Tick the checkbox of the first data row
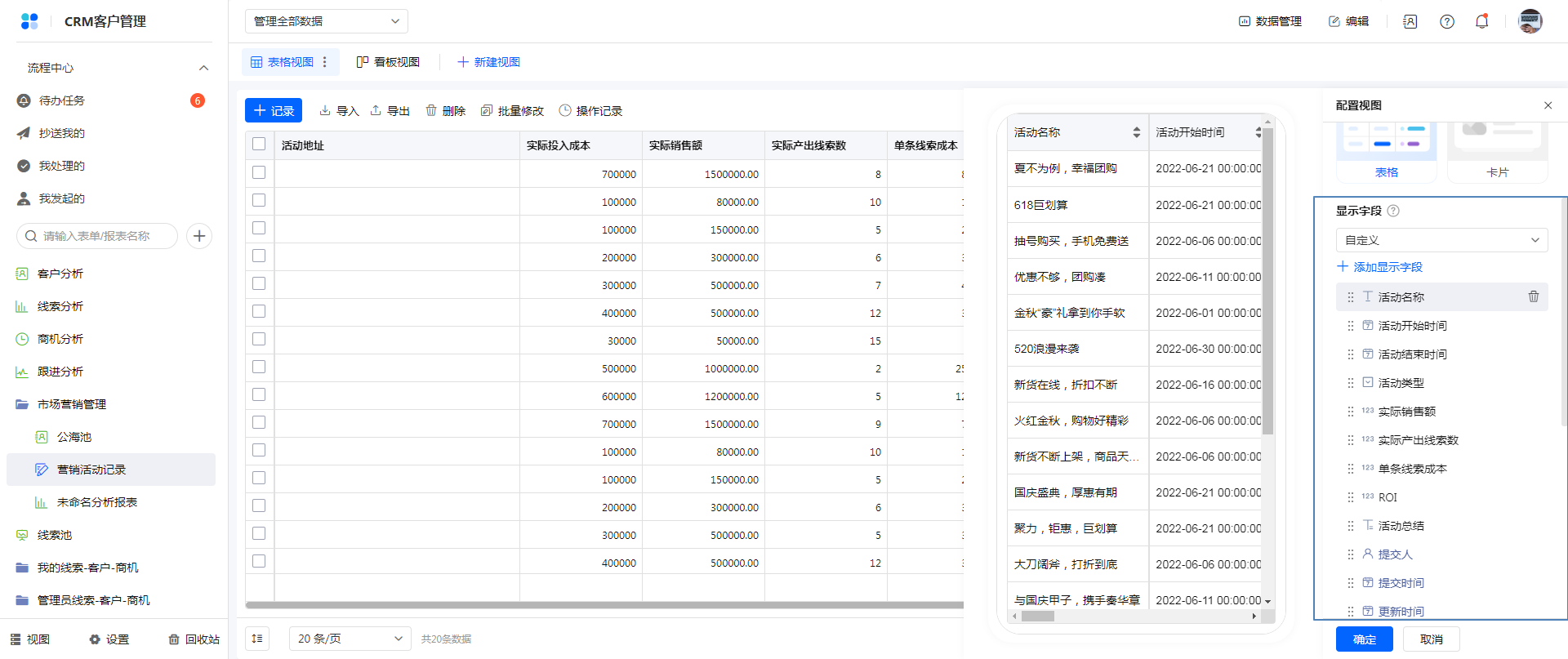1568x659 pixels. [259, 172]
